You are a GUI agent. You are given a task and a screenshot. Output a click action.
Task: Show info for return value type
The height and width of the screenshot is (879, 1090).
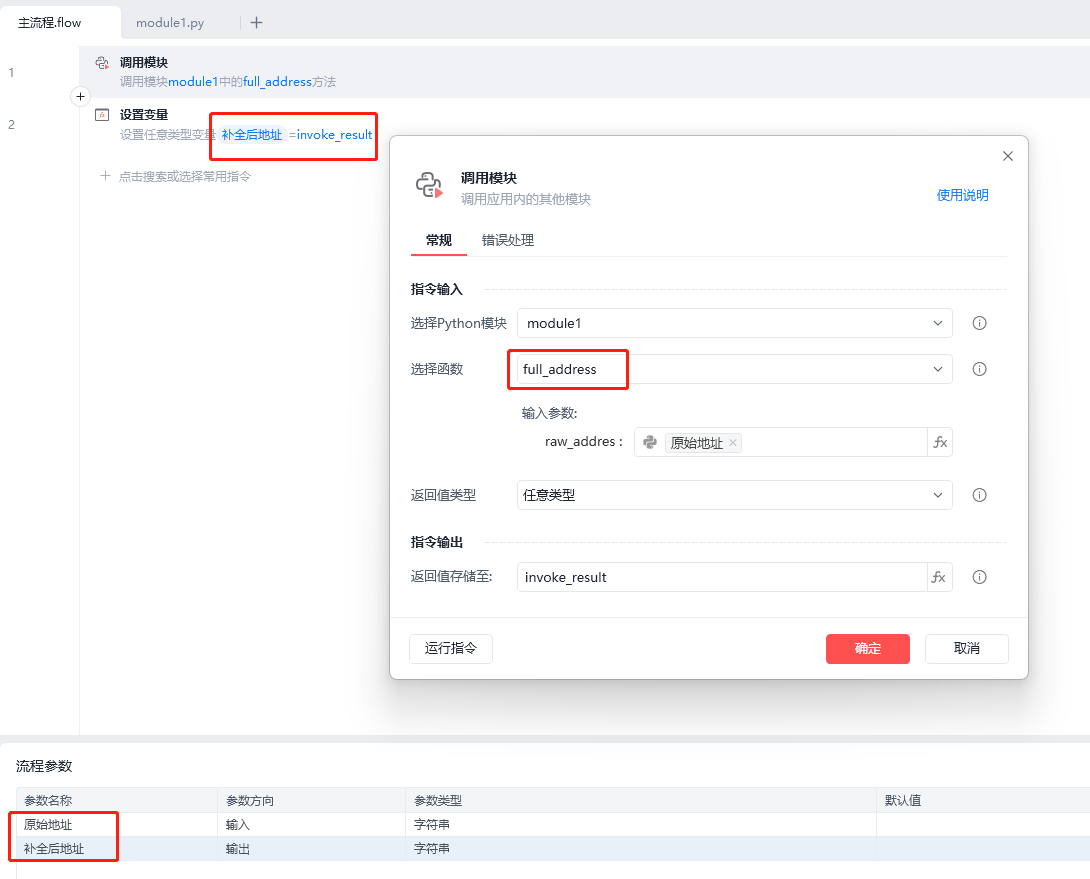(979, 495)
